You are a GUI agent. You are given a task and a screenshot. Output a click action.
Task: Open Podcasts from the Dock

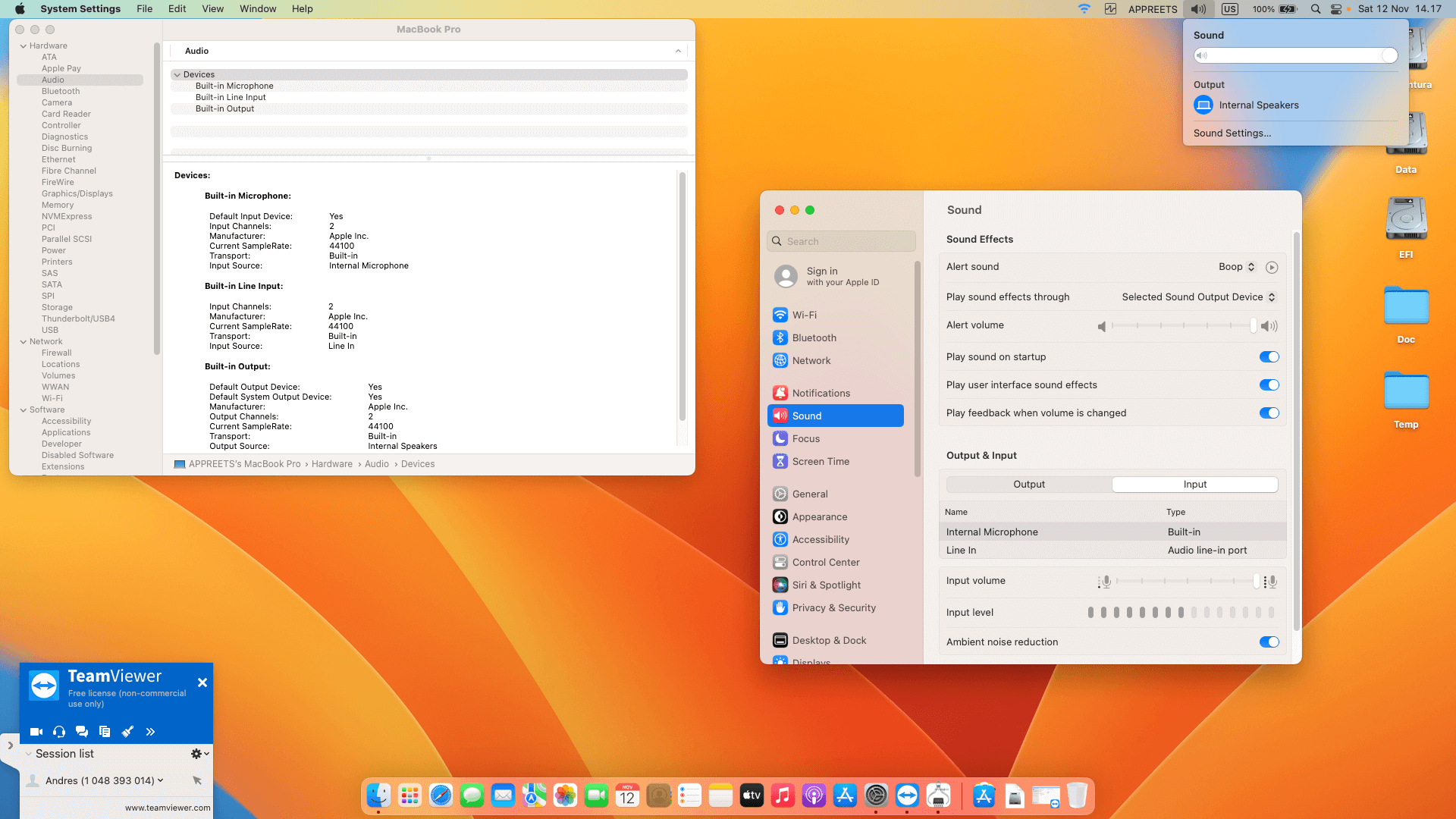coord(814,795)
